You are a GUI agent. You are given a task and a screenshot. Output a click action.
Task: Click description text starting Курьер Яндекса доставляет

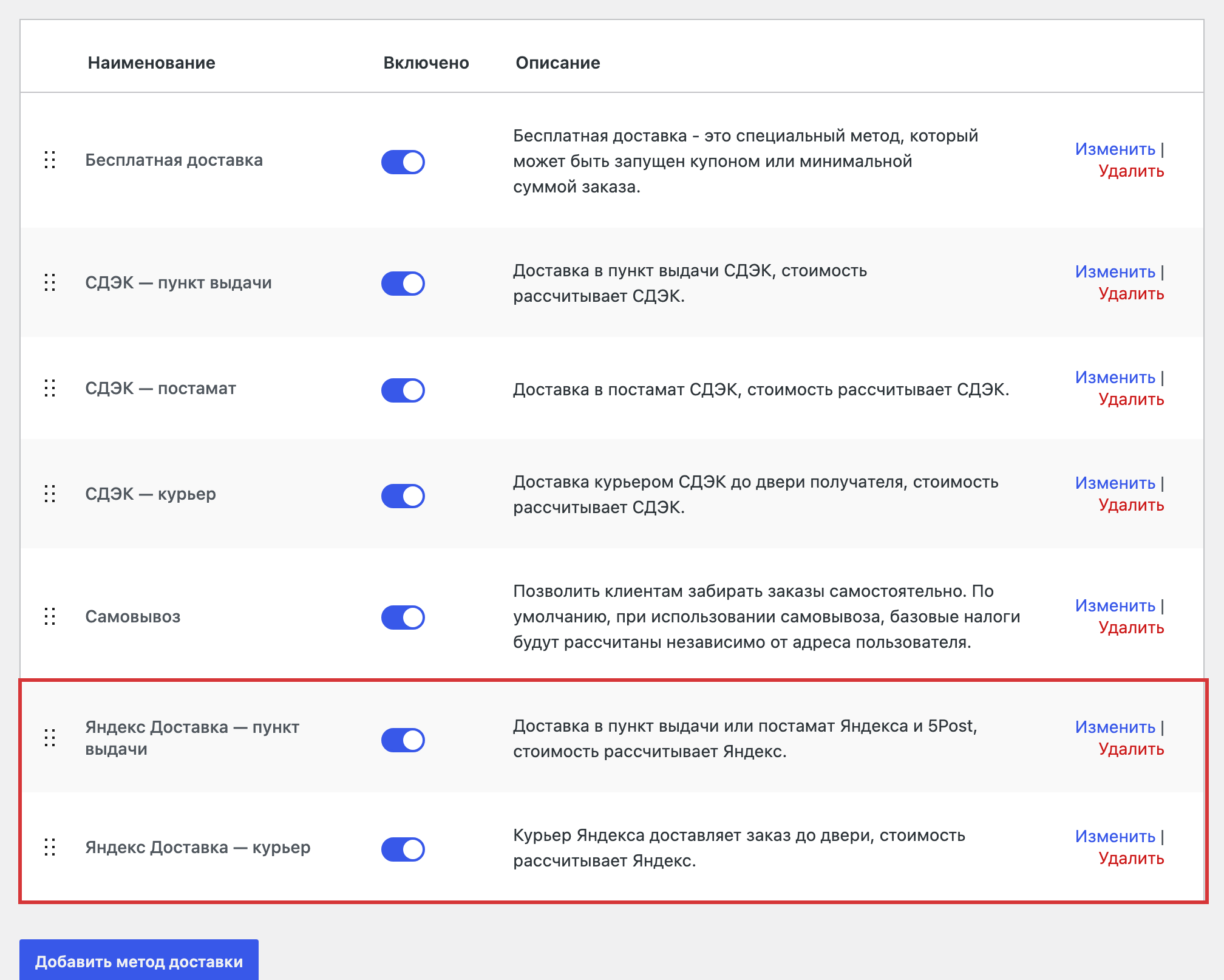click(x=739, y=848)
